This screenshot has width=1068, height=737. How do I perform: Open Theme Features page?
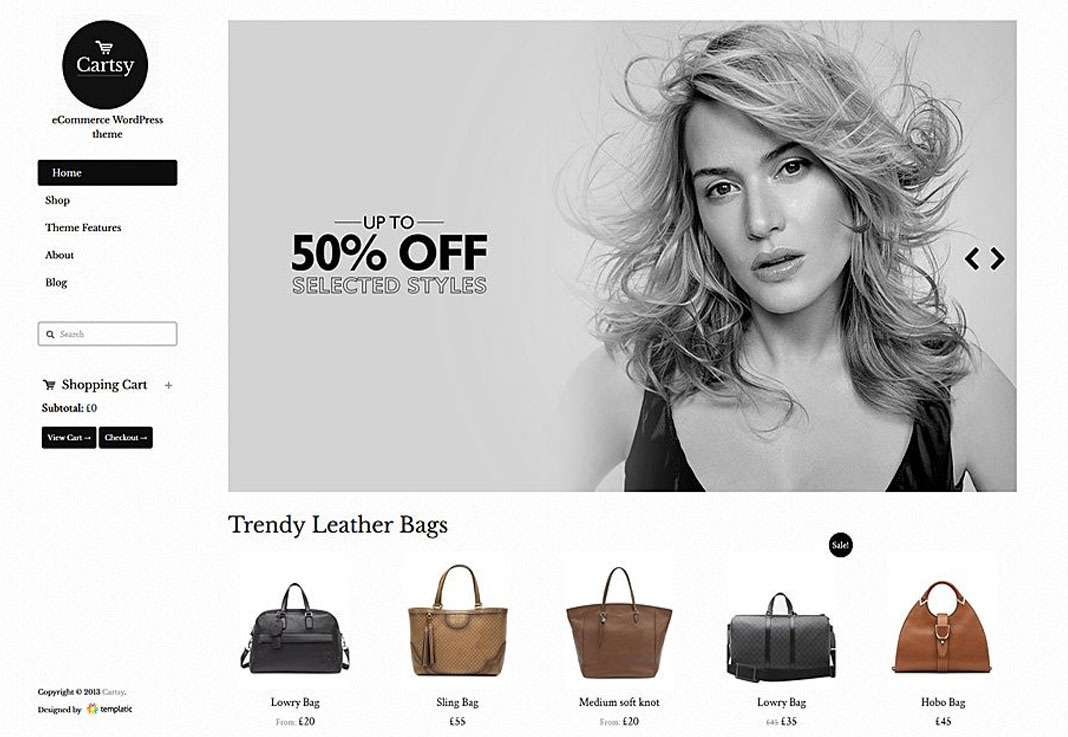click(x=83, y=228)
